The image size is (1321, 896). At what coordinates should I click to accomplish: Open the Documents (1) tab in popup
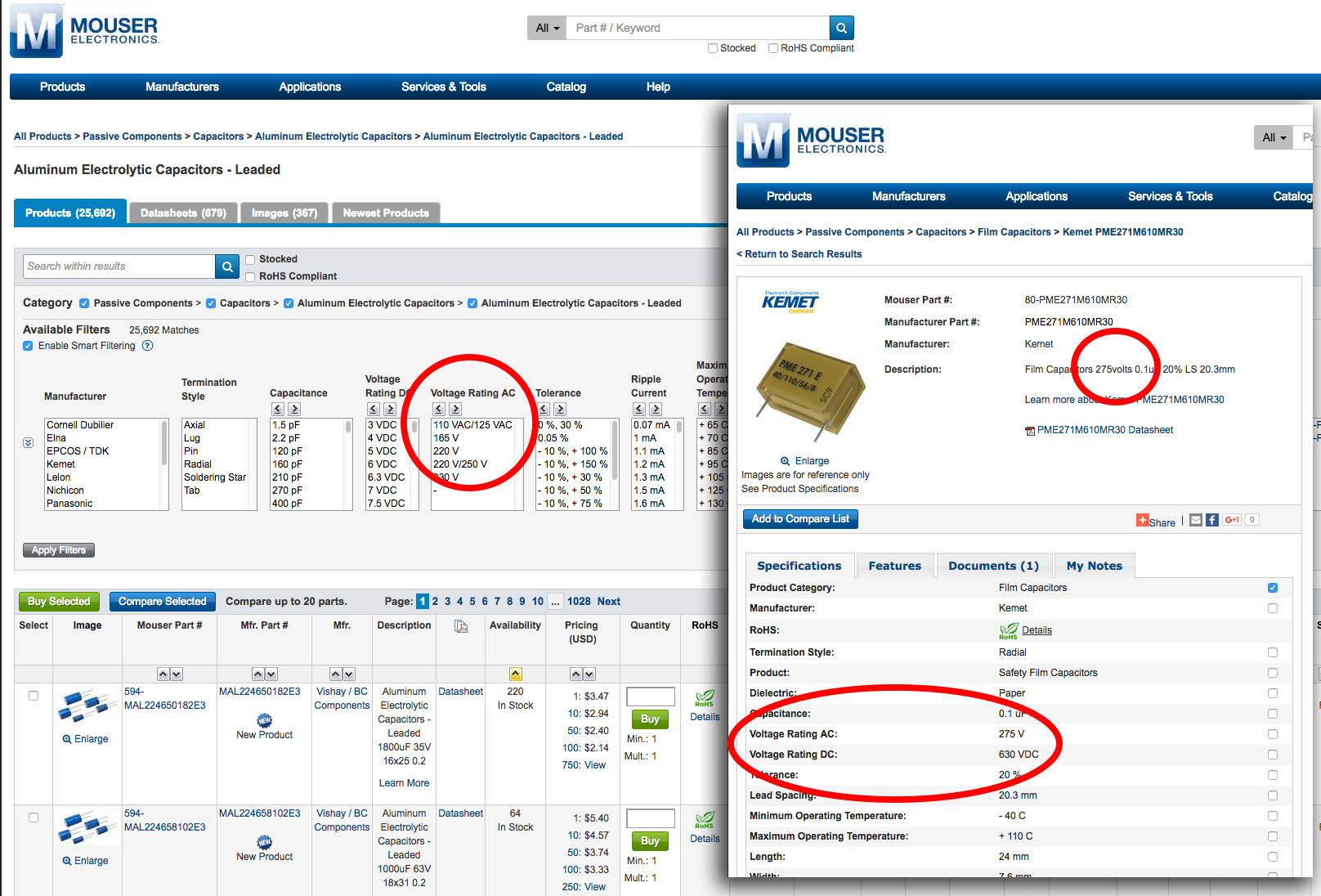[x=993, y=566]
